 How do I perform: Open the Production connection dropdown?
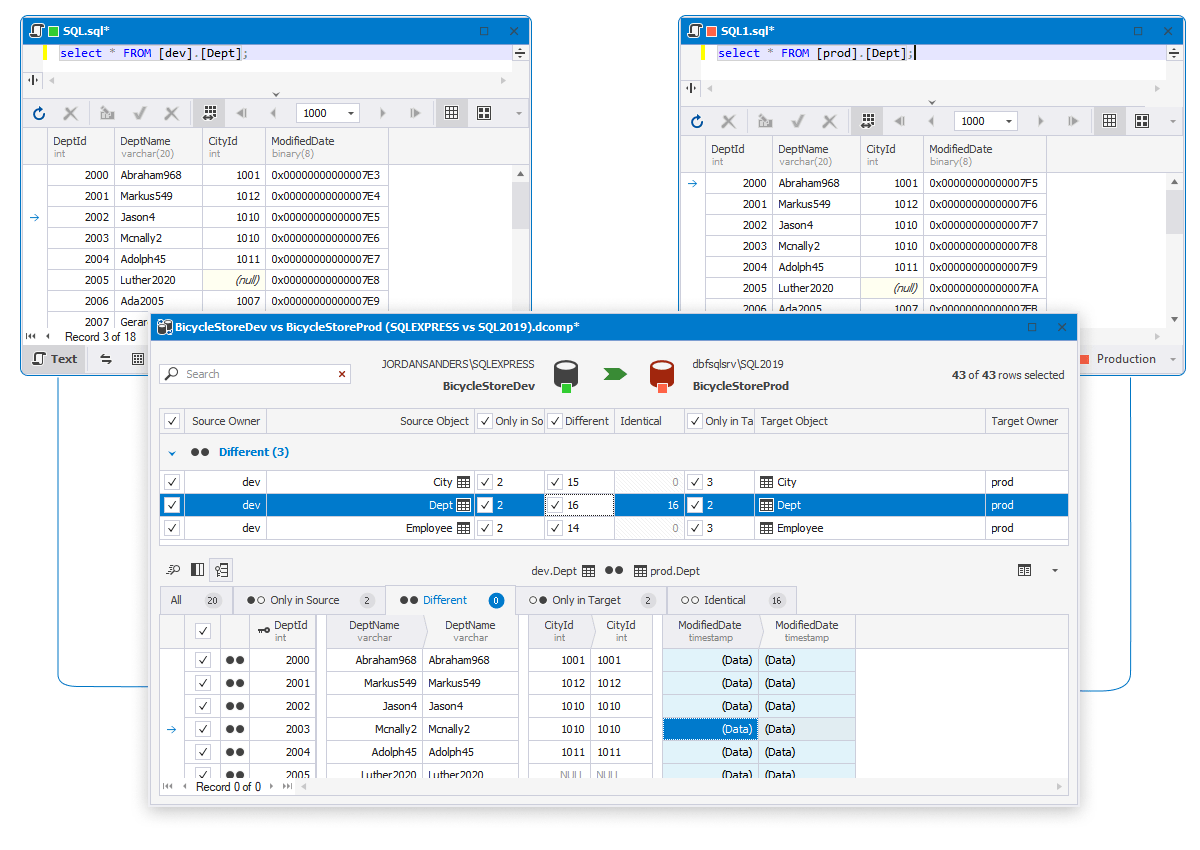coord(1173,359)
